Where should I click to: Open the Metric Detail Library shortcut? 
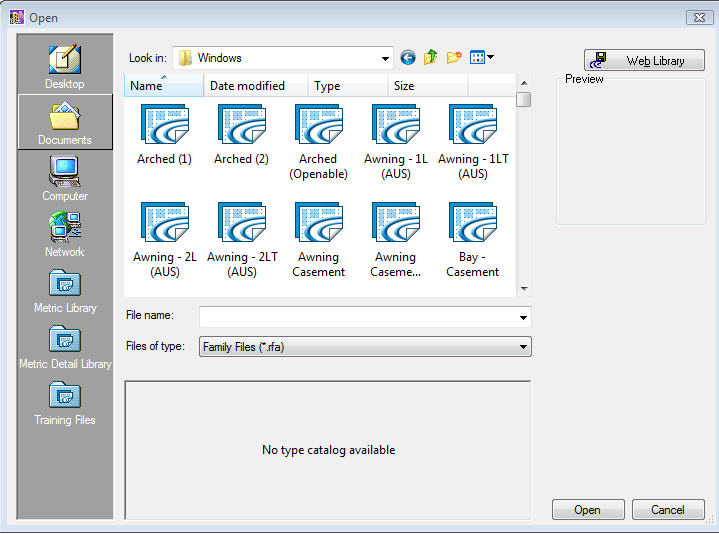point(65,347)
